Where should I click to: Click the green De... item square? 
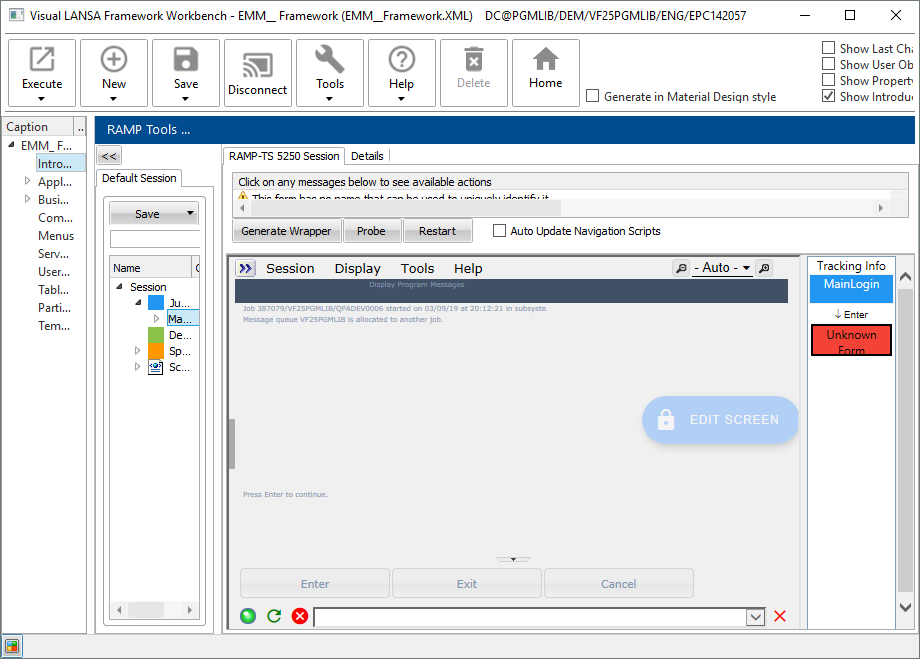(156, 335)
